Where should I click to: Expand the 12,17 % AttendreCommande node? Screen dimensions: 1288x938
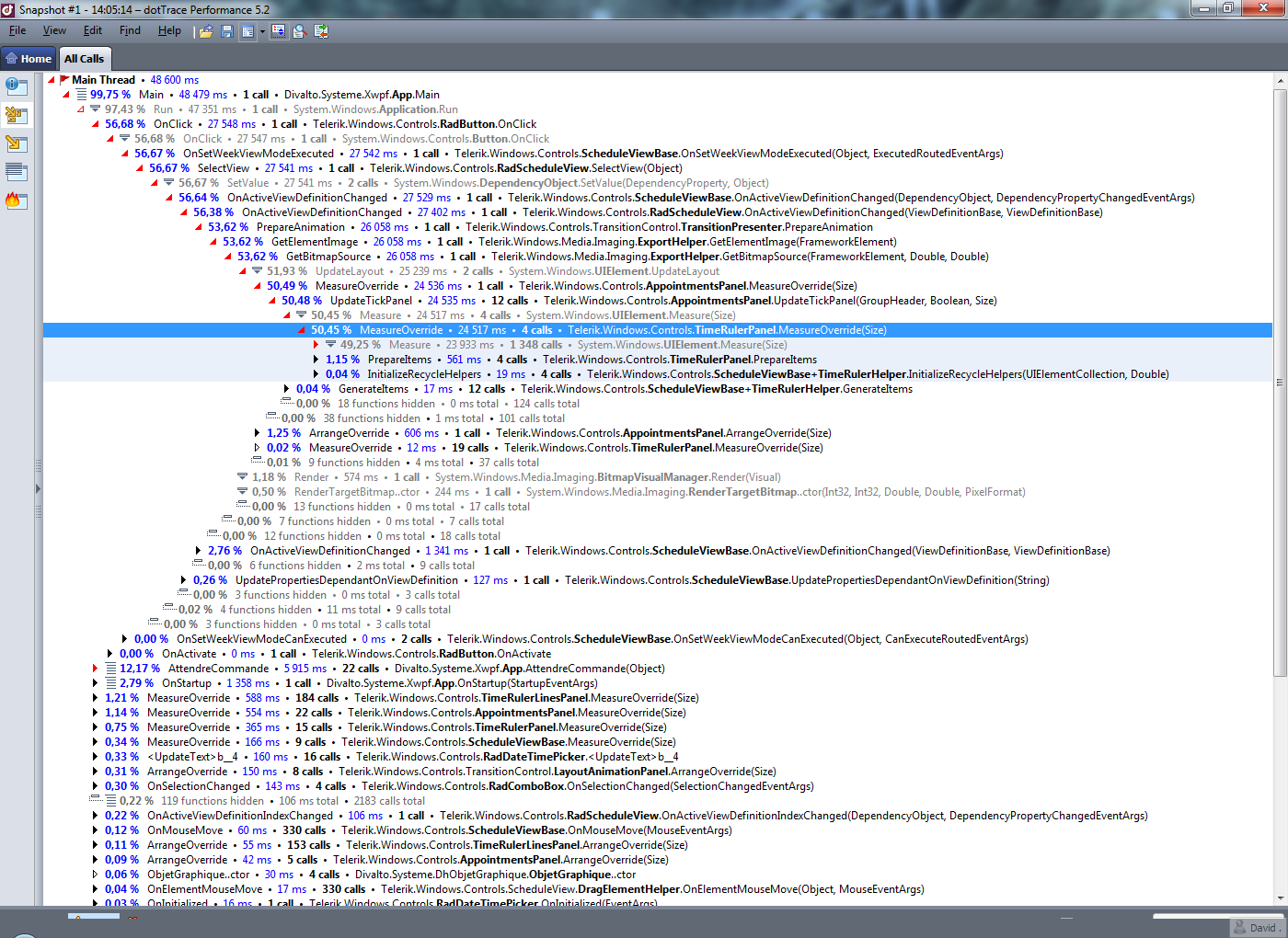(x=96, y=669)
